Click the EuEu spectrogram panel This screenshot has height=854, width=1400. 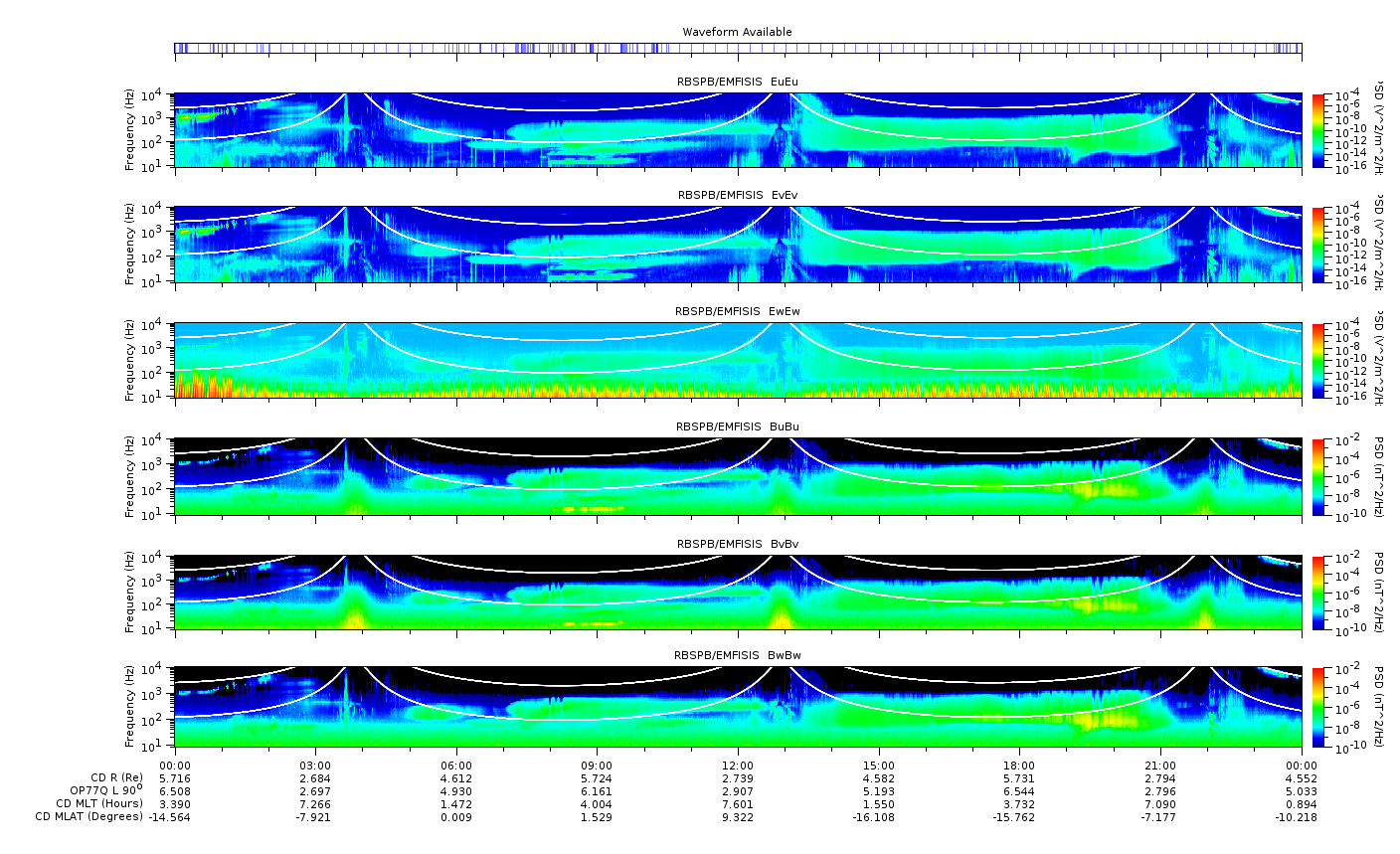(x=738, y=130)
